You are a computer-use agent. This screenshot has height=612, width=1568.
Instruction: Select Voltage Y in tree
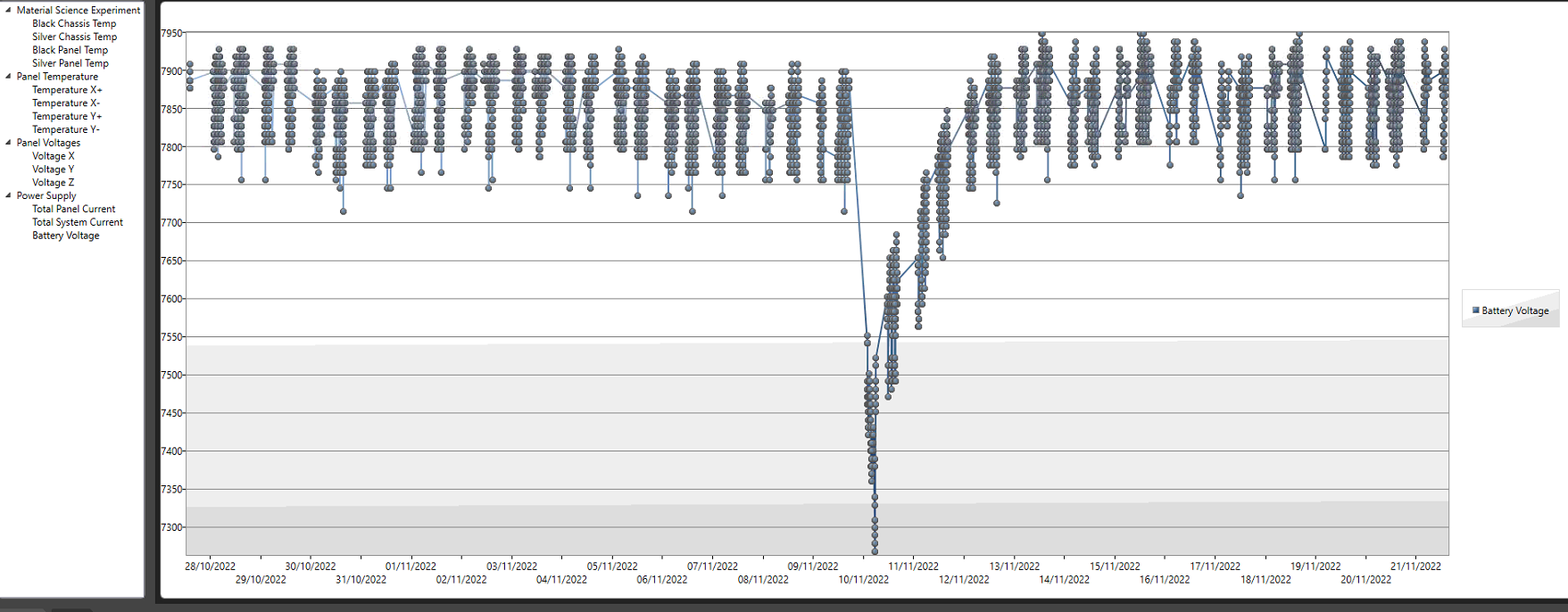coord(54,170)
